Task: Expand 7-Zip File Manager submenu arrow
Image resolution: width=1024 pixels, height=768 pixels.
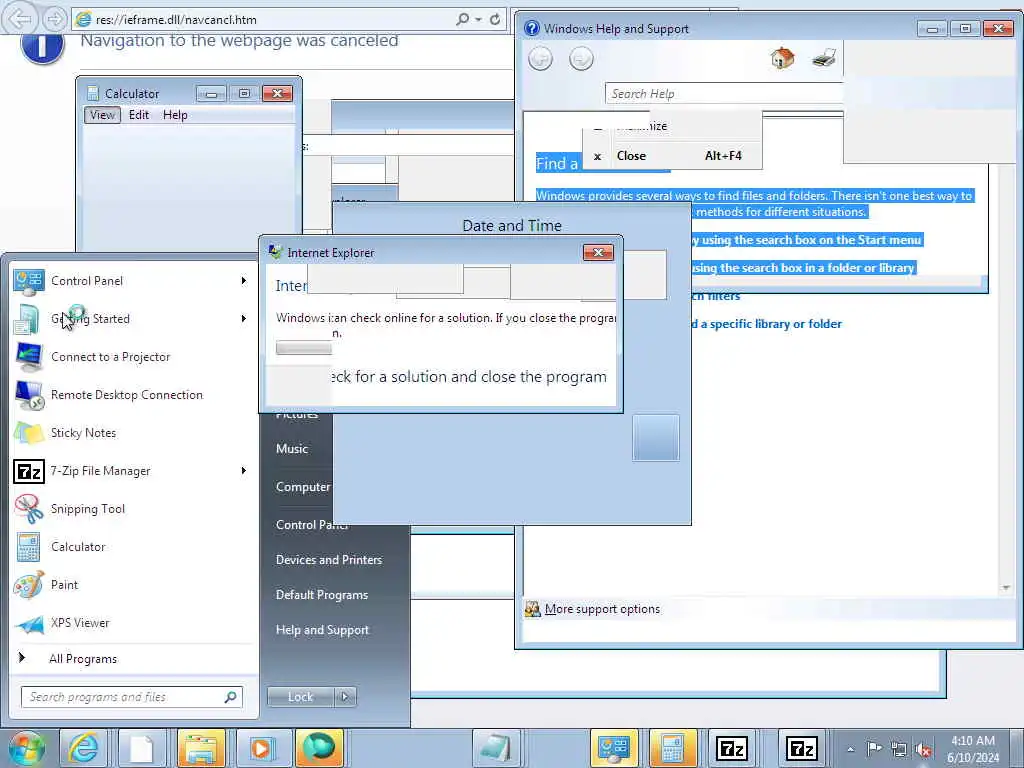Action: coord(244,471)
